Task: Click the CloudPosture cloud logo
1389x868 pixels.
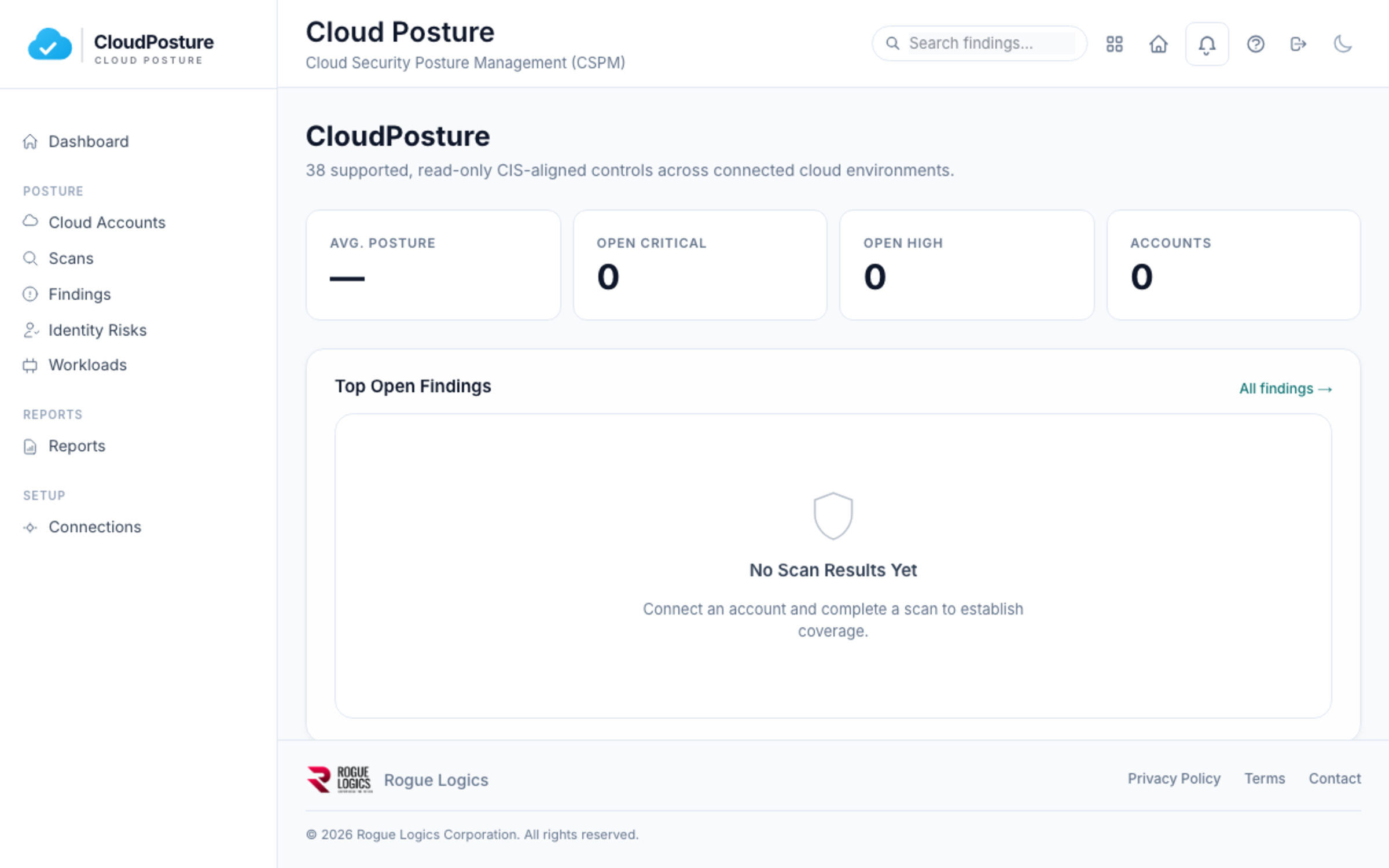Action: [50, 45]
